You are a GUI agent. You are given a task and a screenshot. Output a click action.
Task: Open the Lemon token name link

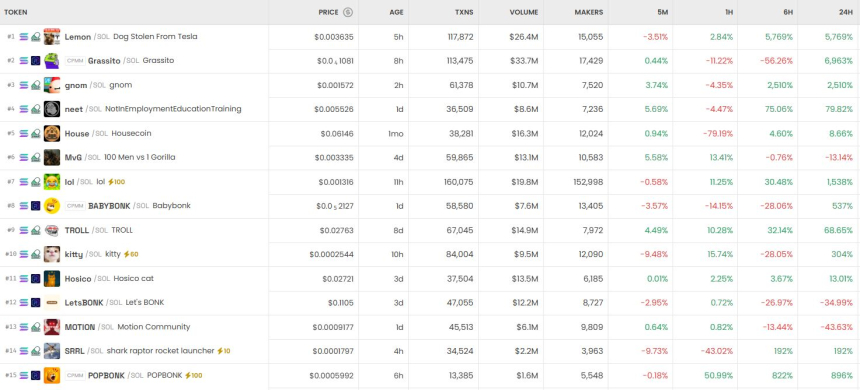[x=78, y=37]
